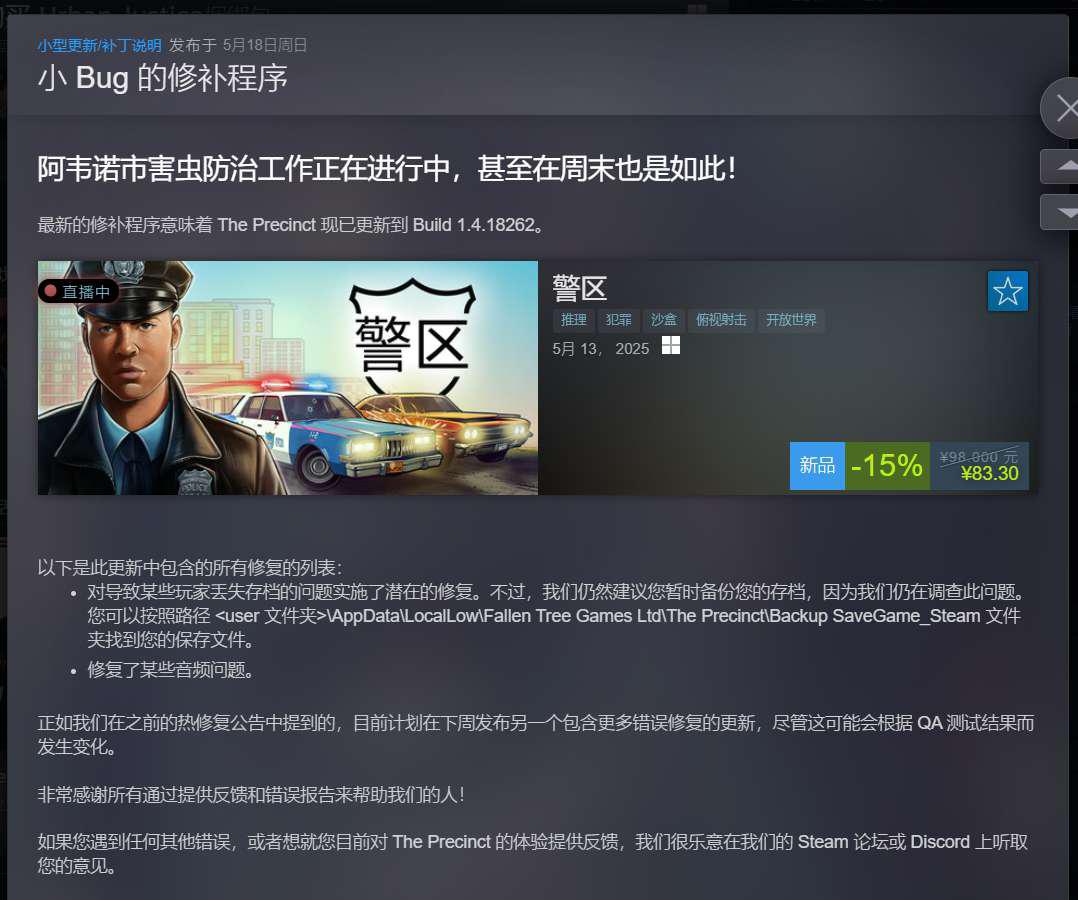The image size is (1078, 900).
Task: Select the 开放世界 tag
Action: (x=791, y=320)
